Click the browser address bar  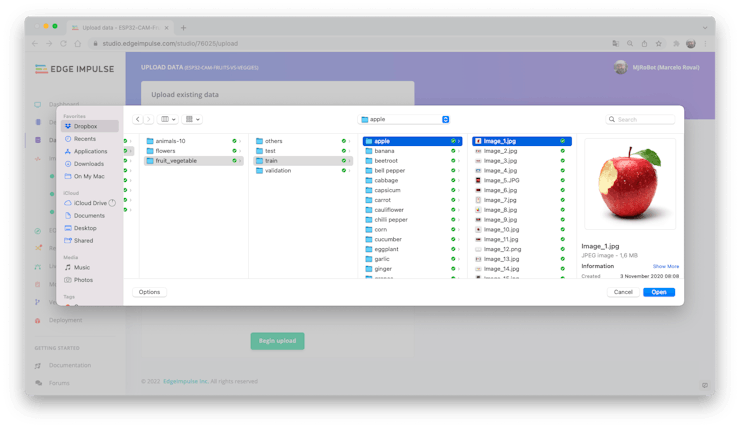click(x=349, y=43)
